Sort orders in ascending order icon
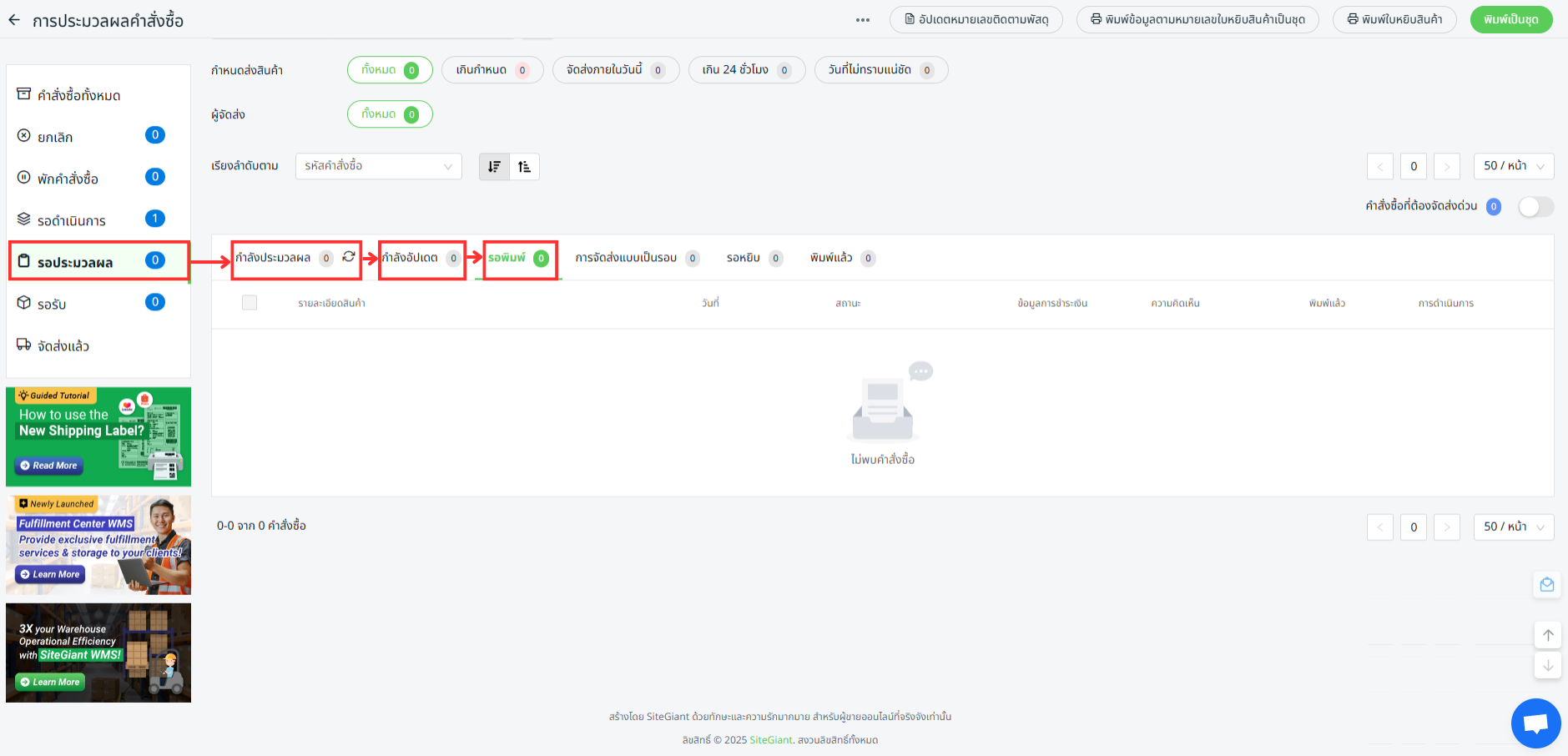1568x756 pixels. coord(524,167)
